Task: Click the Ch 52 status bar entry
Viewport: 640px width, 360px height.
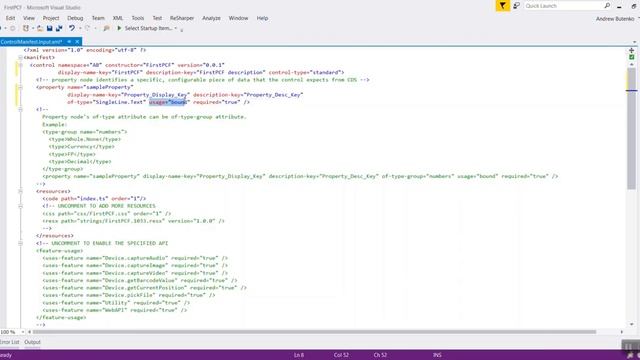Action: click(380, 355)
